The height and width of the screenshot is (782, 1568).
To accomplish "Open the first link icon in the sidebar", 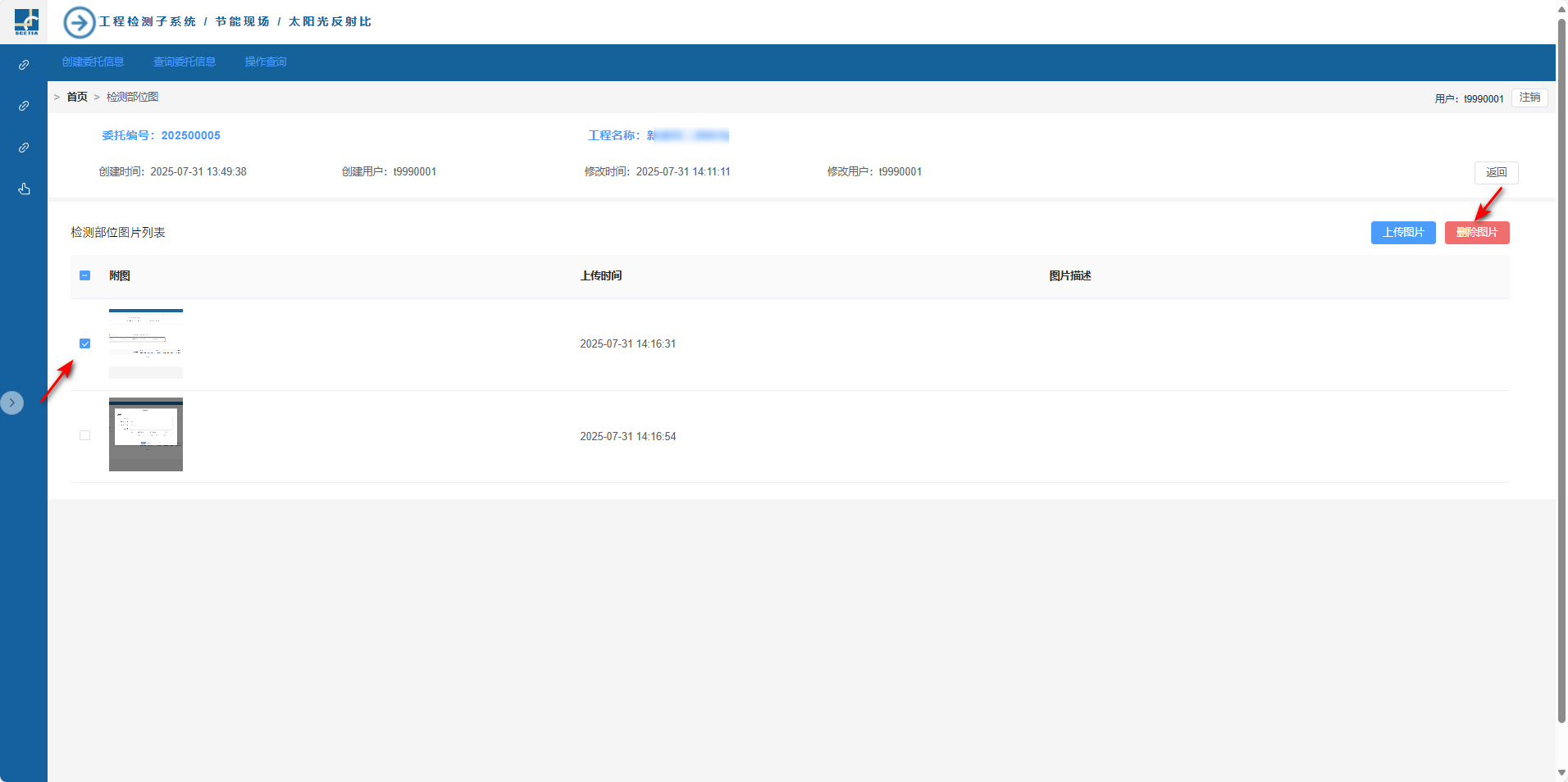I will click(x=24, y=65).
